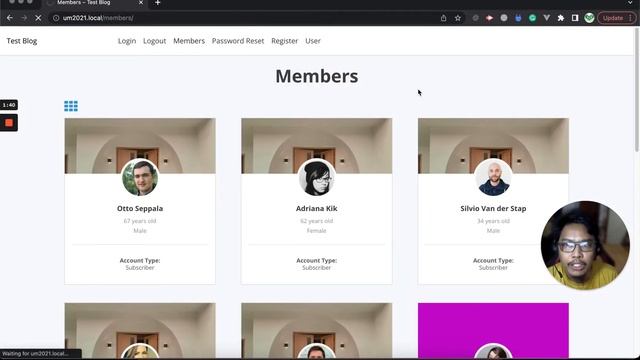
Task: Go to Test Blog home link
Action: [22, 41]
